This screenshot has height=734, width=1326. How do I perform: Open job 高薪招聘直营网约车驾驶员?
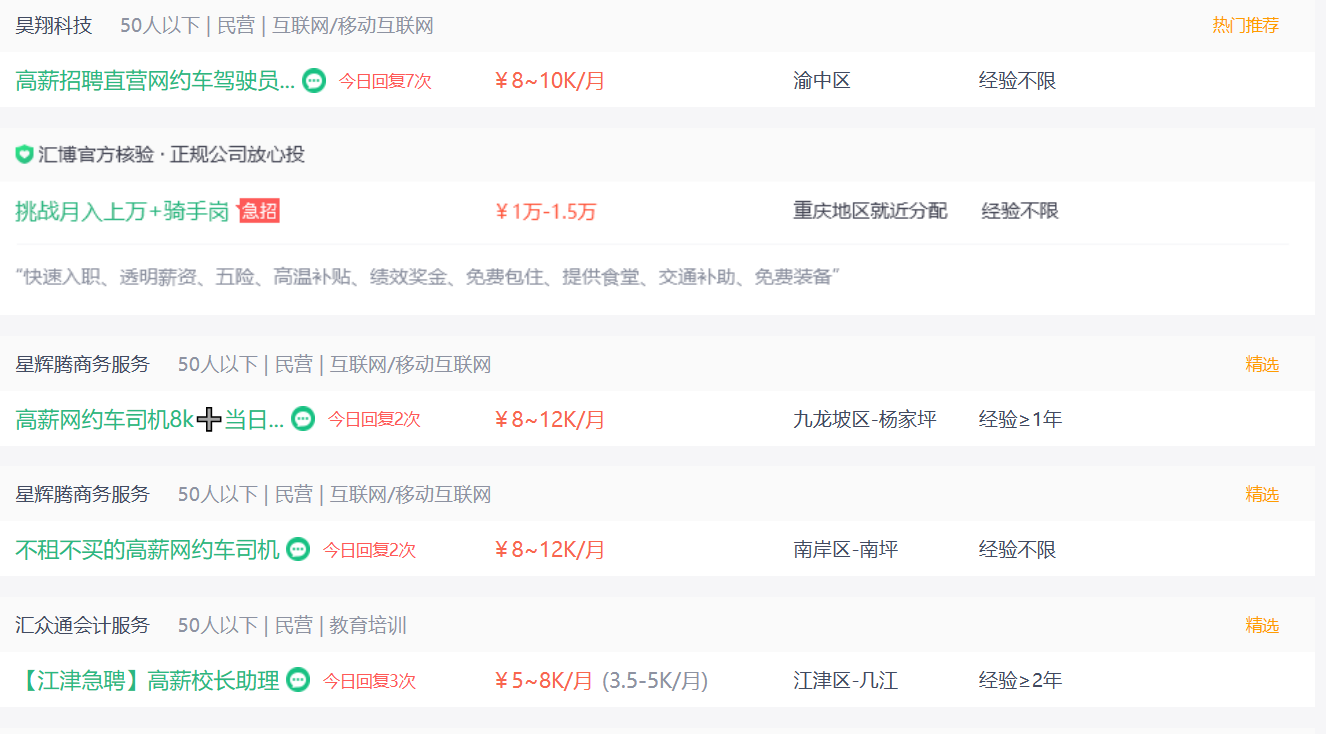pos(155,81)
